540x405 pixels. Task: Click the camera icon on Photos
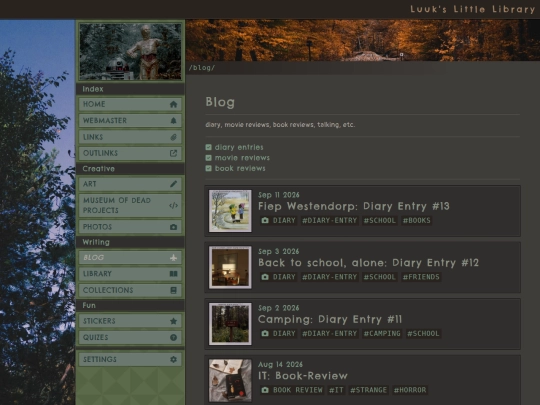coord(173,227)
